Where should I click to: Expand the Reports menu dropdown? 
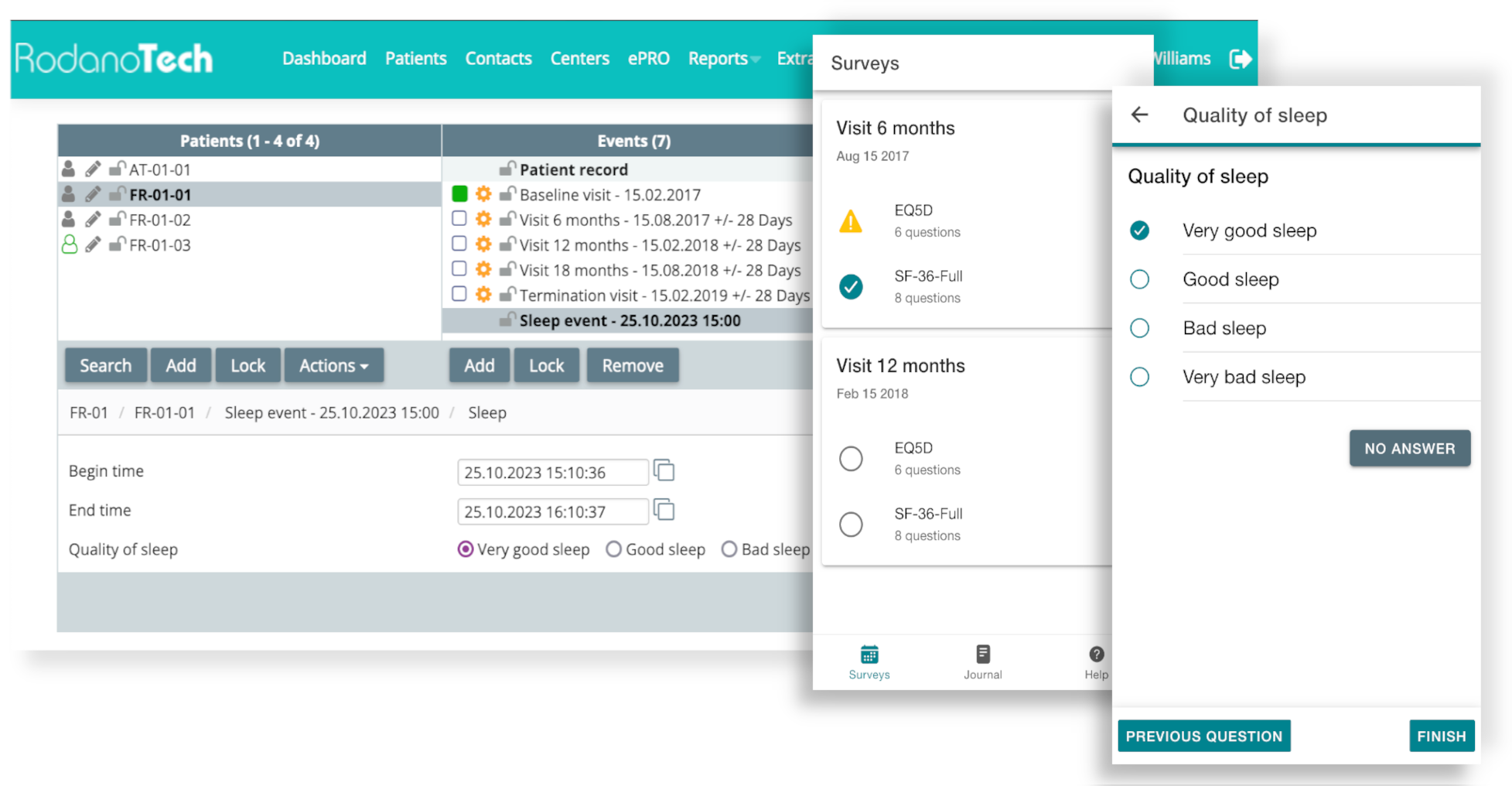[x=724, y=59]
